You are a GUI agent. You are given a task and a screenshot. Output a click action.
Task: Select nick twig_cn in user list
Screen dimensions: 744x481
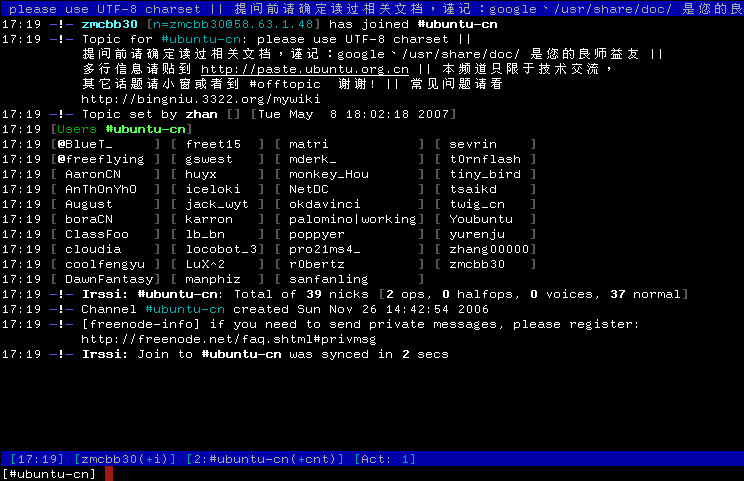tap(477, 204)
